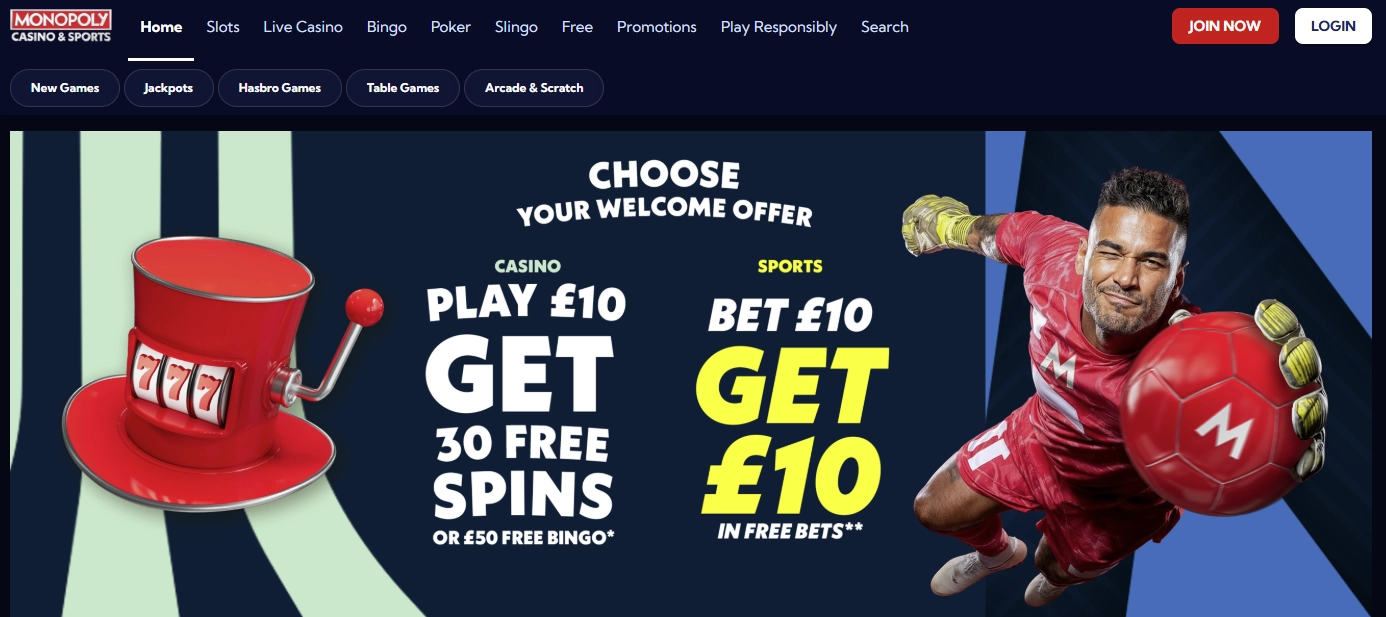Select Bingo in the navigation bar
This screenshot has height=617, width=1386.
387,27
